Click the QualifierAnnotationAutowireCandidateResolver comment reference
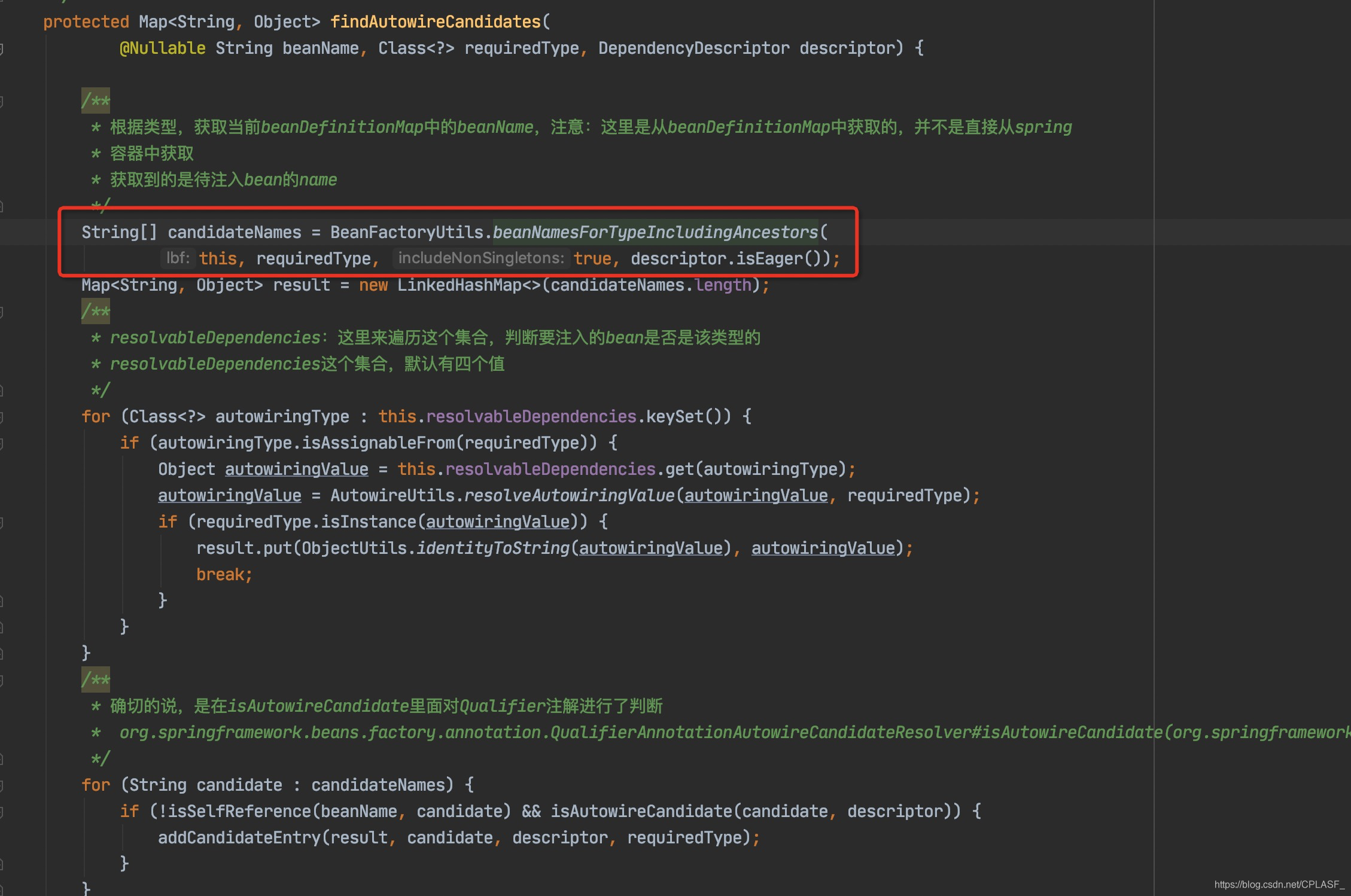This screenshot has width=1351, height=896. (760, 733)
